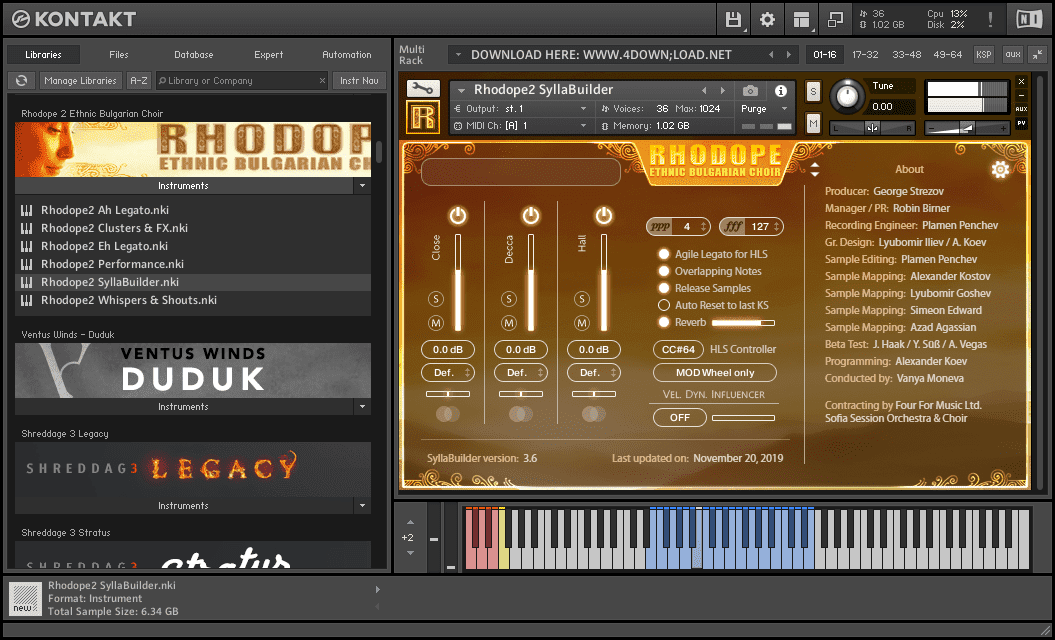Open instrument edit wrench icon
Image resolution: width=1055 pixels, height=640 pixels.
(x=423, y=88)
